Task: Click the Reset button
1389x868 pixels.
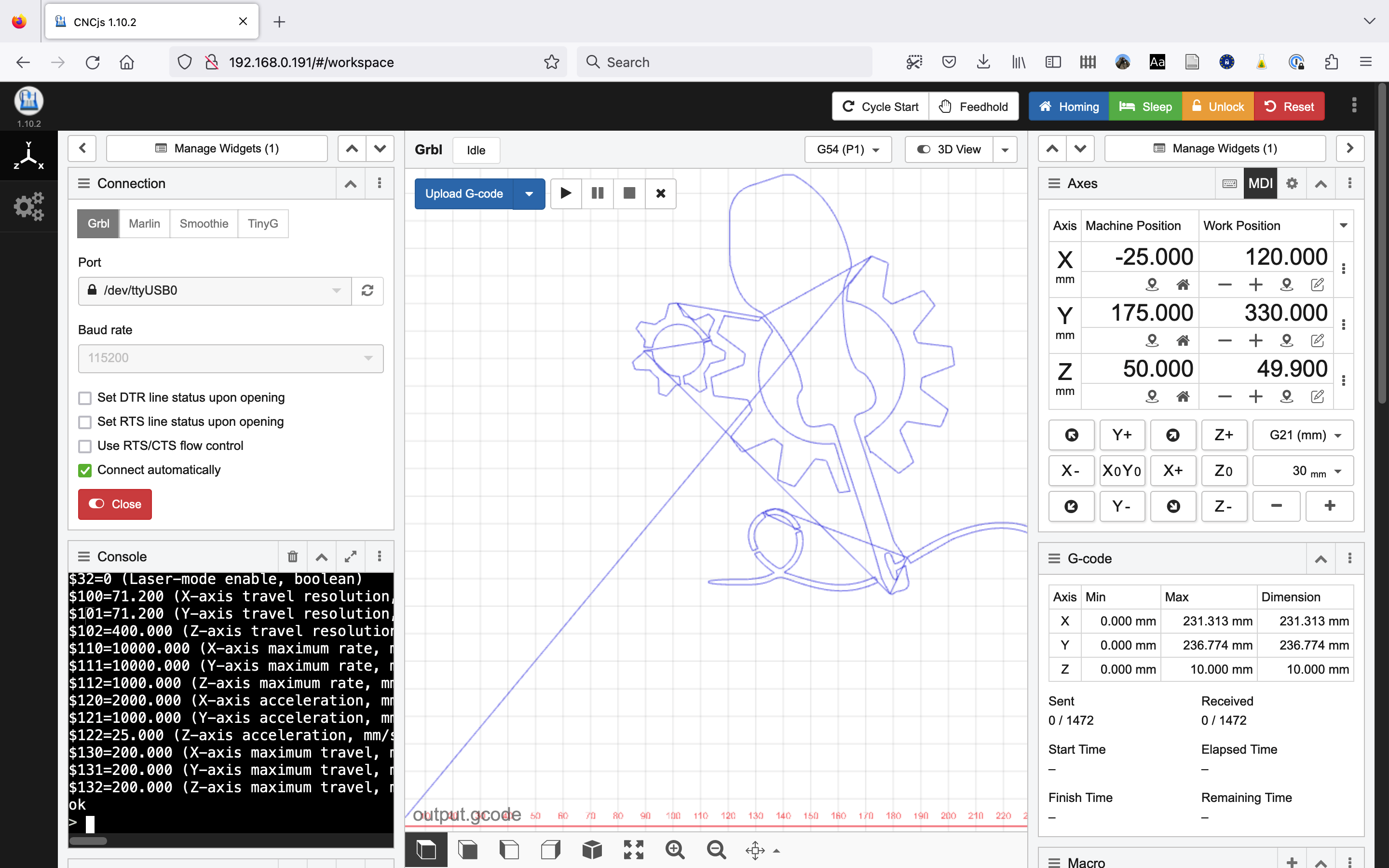Action: [1289, 107]
